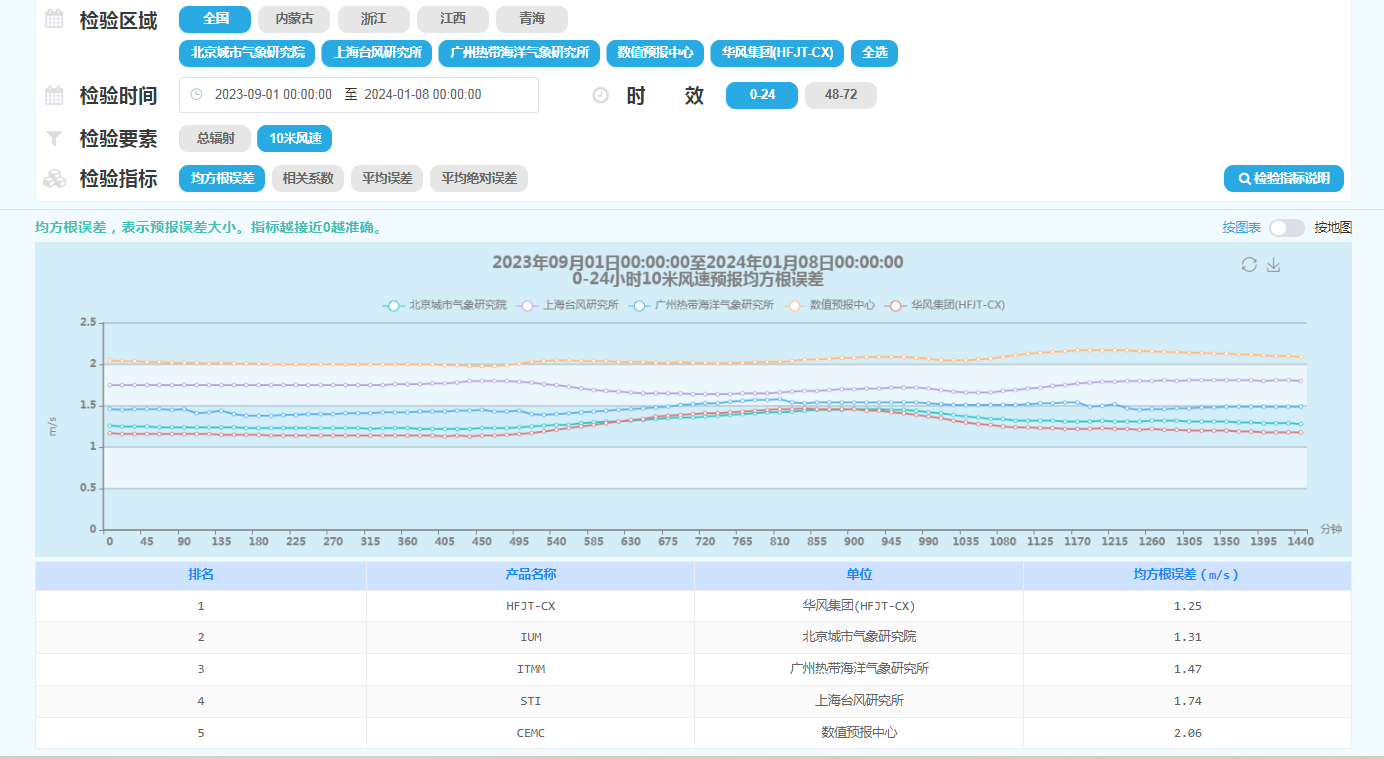The width and height of the screenshot is (1384, 759).
Task: Click the 单位 column header
Action: coord(859,575)
